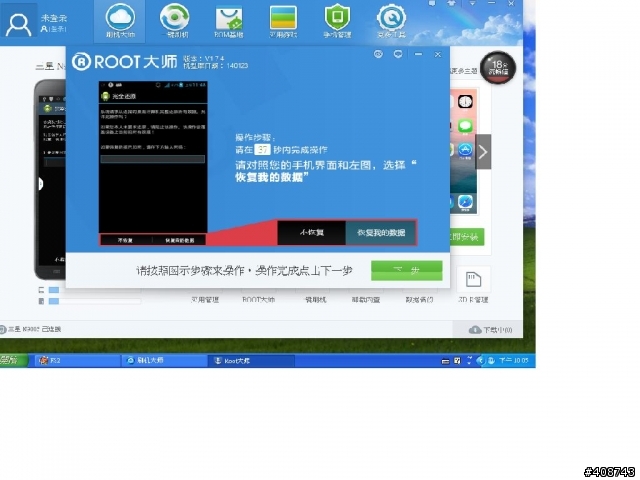Viewport: 640px width, 480px height.
Task: Select the 刷机大师 cloud tab
Action: click(120, 21)
